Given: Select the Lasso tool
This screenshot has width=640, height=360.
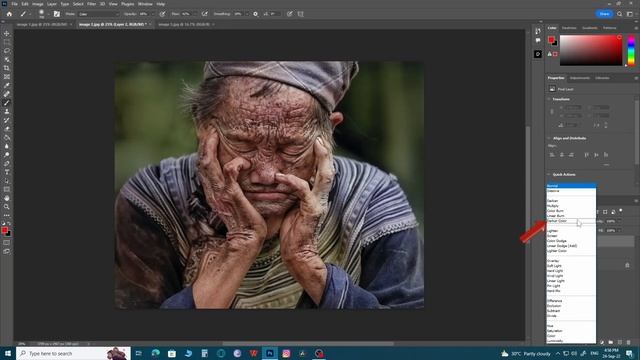Looking at the screenshot, I should (x=7, y=51).
